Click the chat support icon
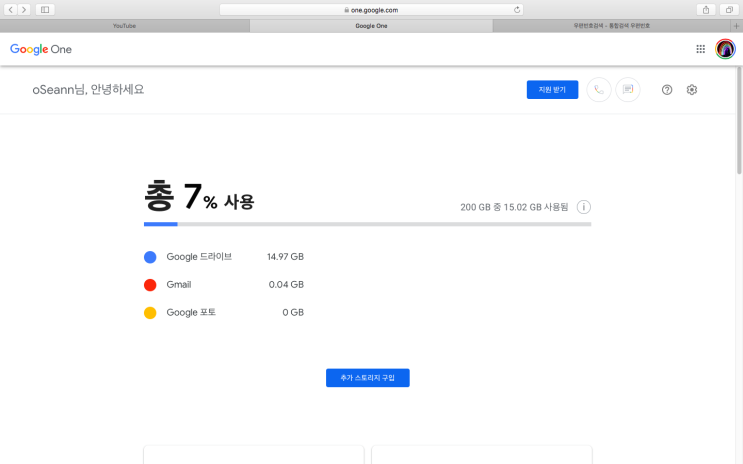The image size is (743, 464). click(x=628, y=90)
